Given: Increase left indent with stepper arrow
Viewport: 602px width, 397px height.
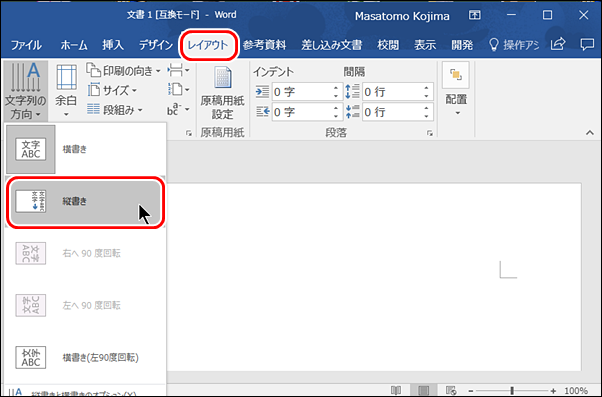Looking at the screenshot, I should pos(336,88).
